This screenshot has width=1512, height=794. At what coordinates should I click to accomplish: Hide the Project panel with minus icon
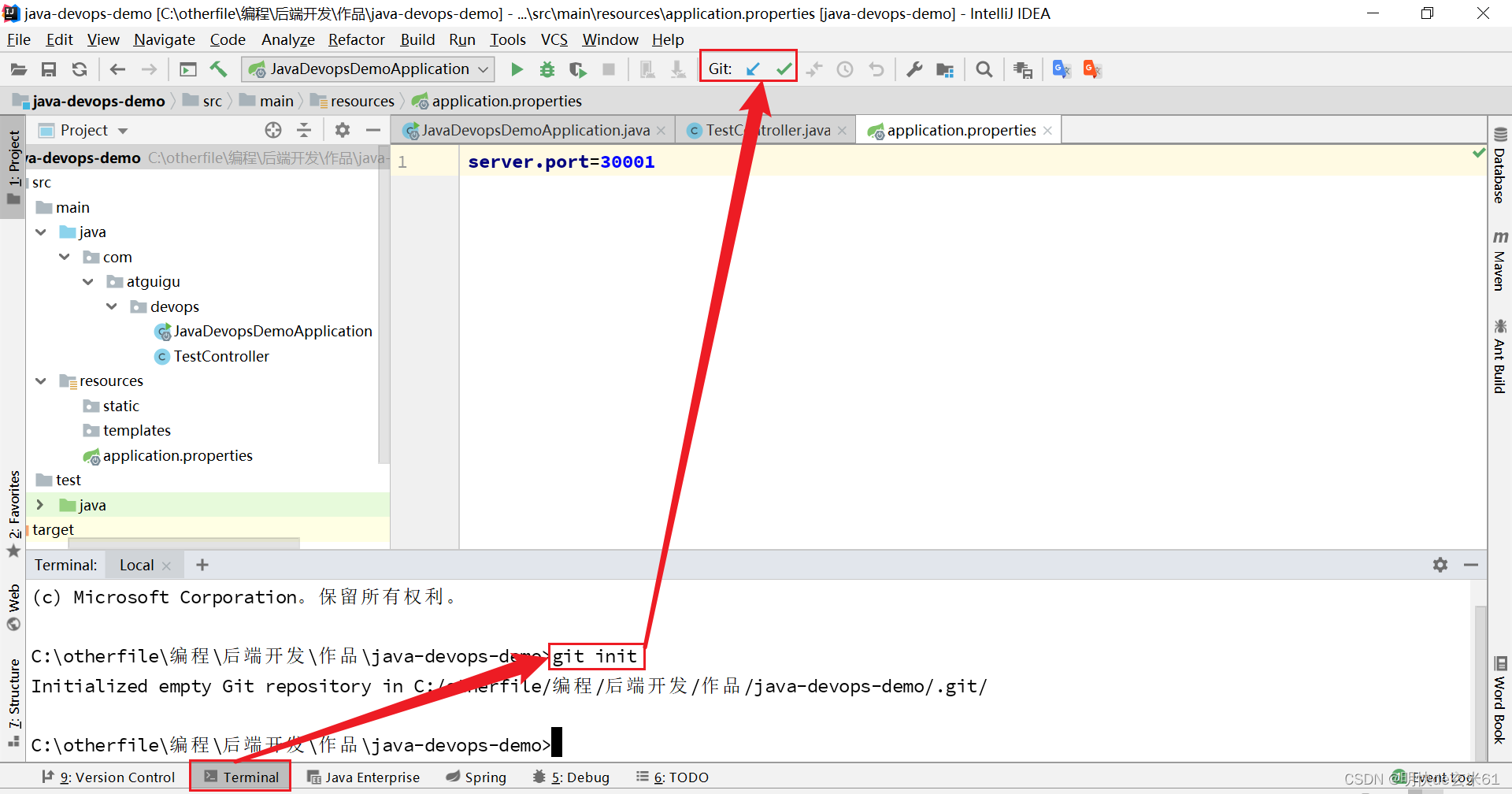coord(373,130)
